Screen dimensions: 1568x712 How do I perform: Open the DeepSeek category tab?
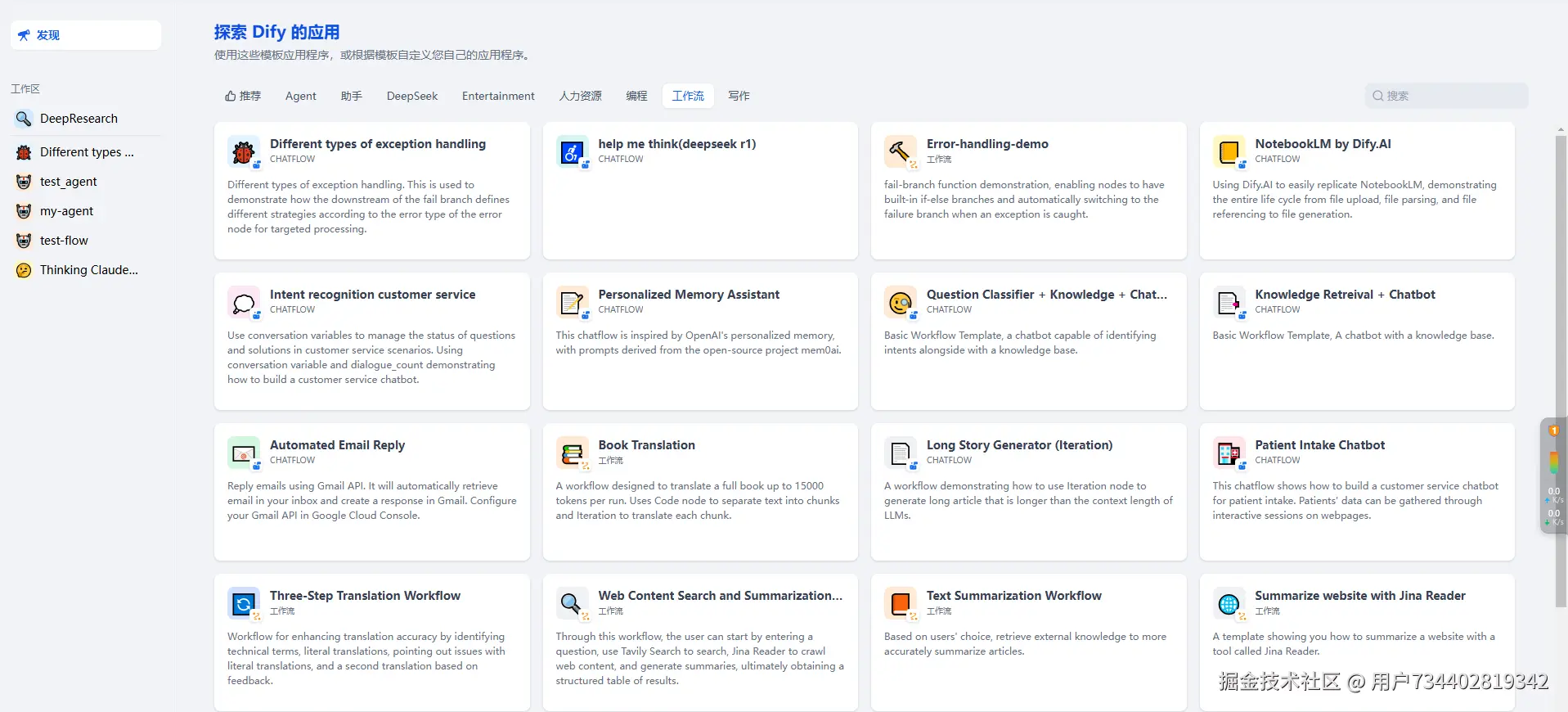(412, 96)
